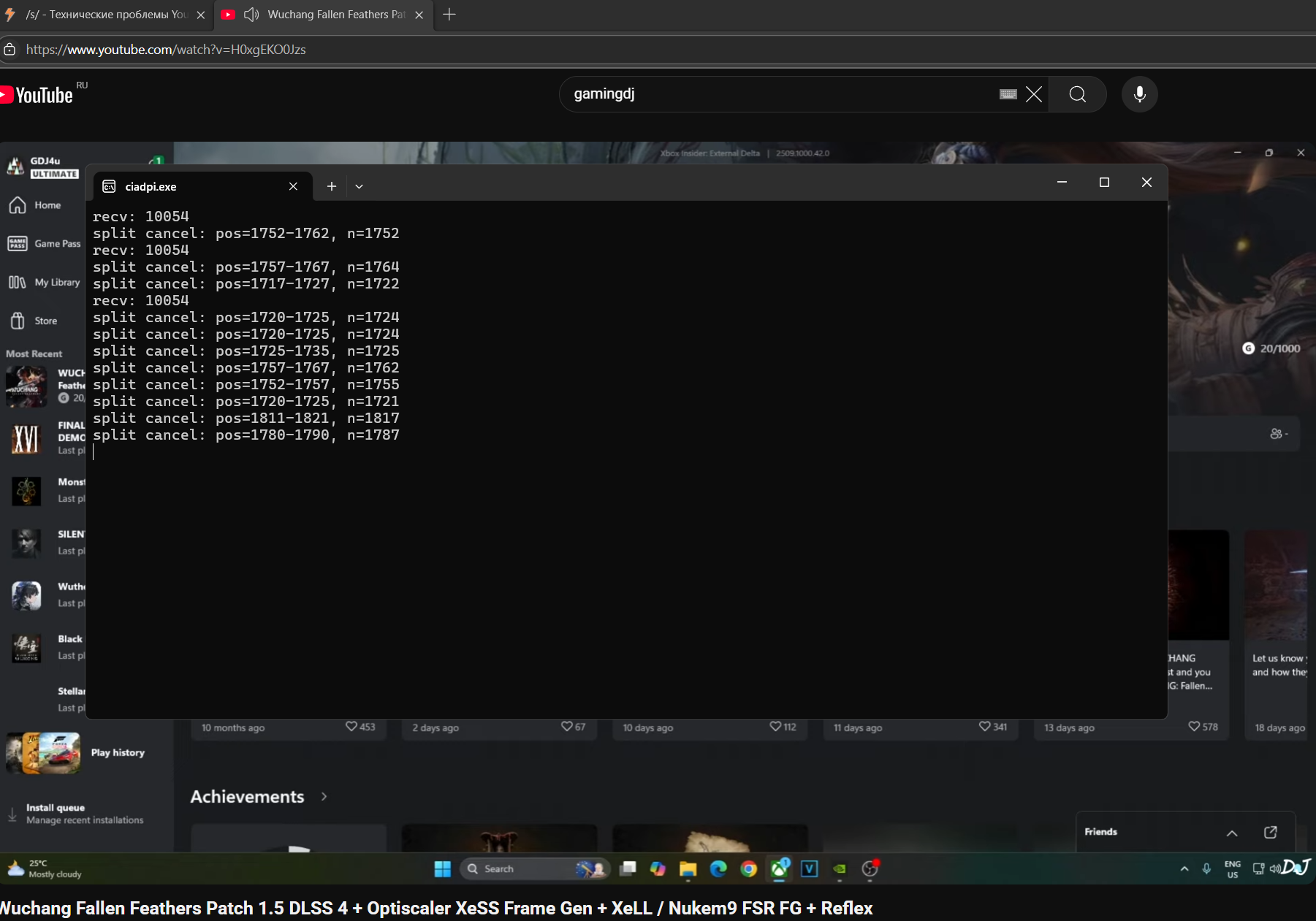Click the Xbox friends playing icon
The height and width of the screenshot is (921, 1316).
click(1278, 434)
